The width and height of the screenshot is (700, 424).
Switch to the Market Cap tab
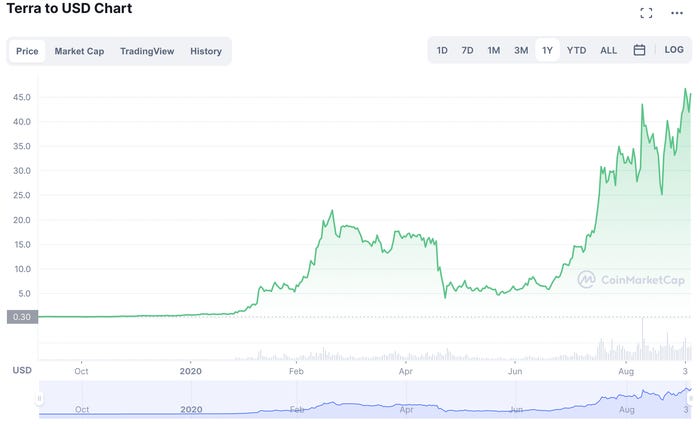pyautogui.click(x=79, y=51)
